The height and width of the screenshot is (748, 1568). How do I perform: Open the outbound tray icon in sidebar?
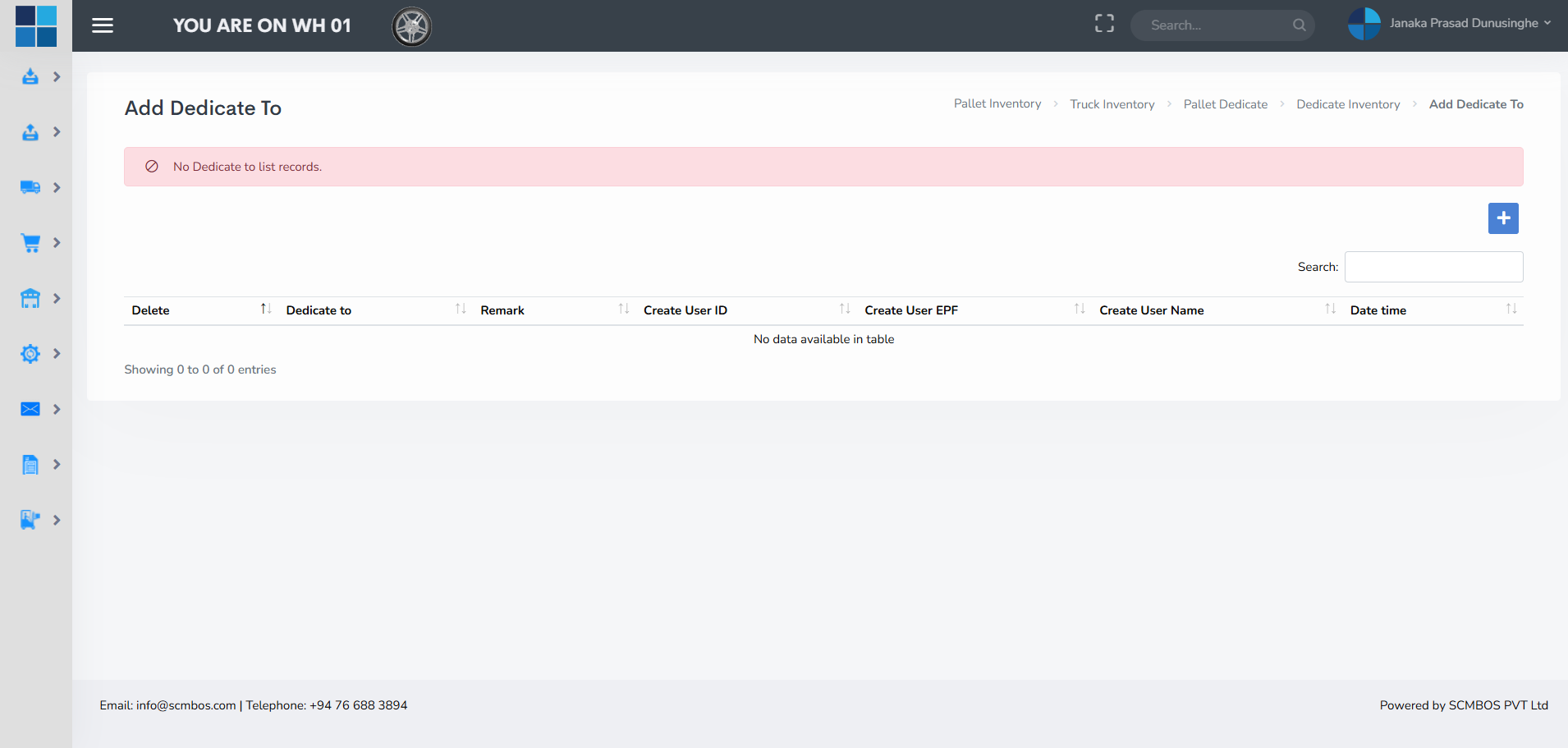pos(30,132)
